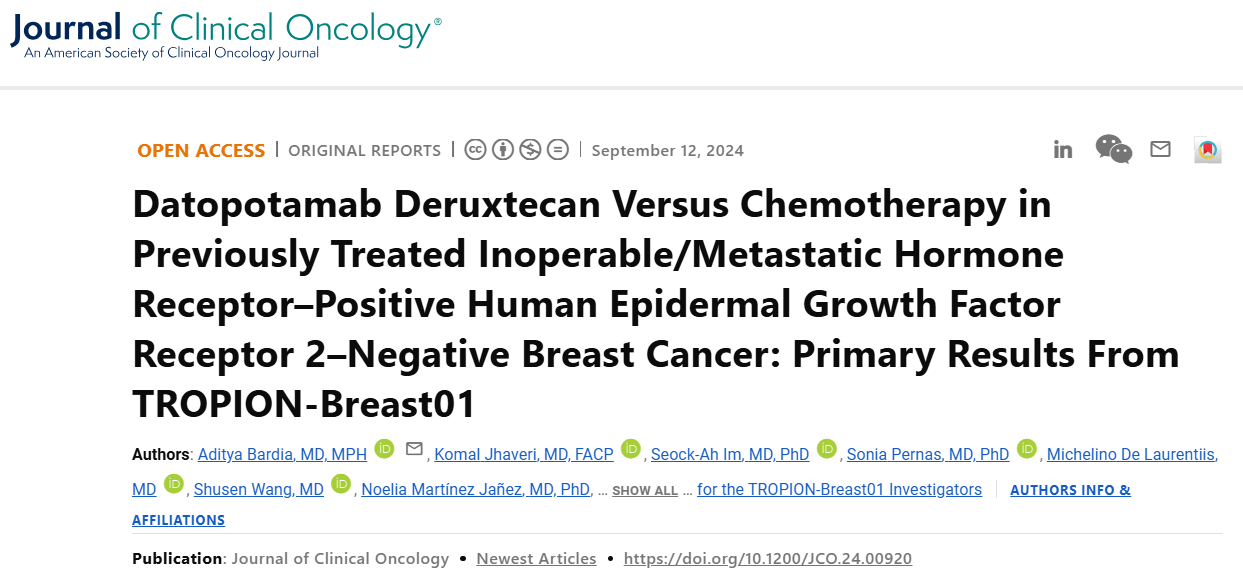Expand author list with SHOW ALL
This screenshot has height=582, width=1243.
click(645, 491)
